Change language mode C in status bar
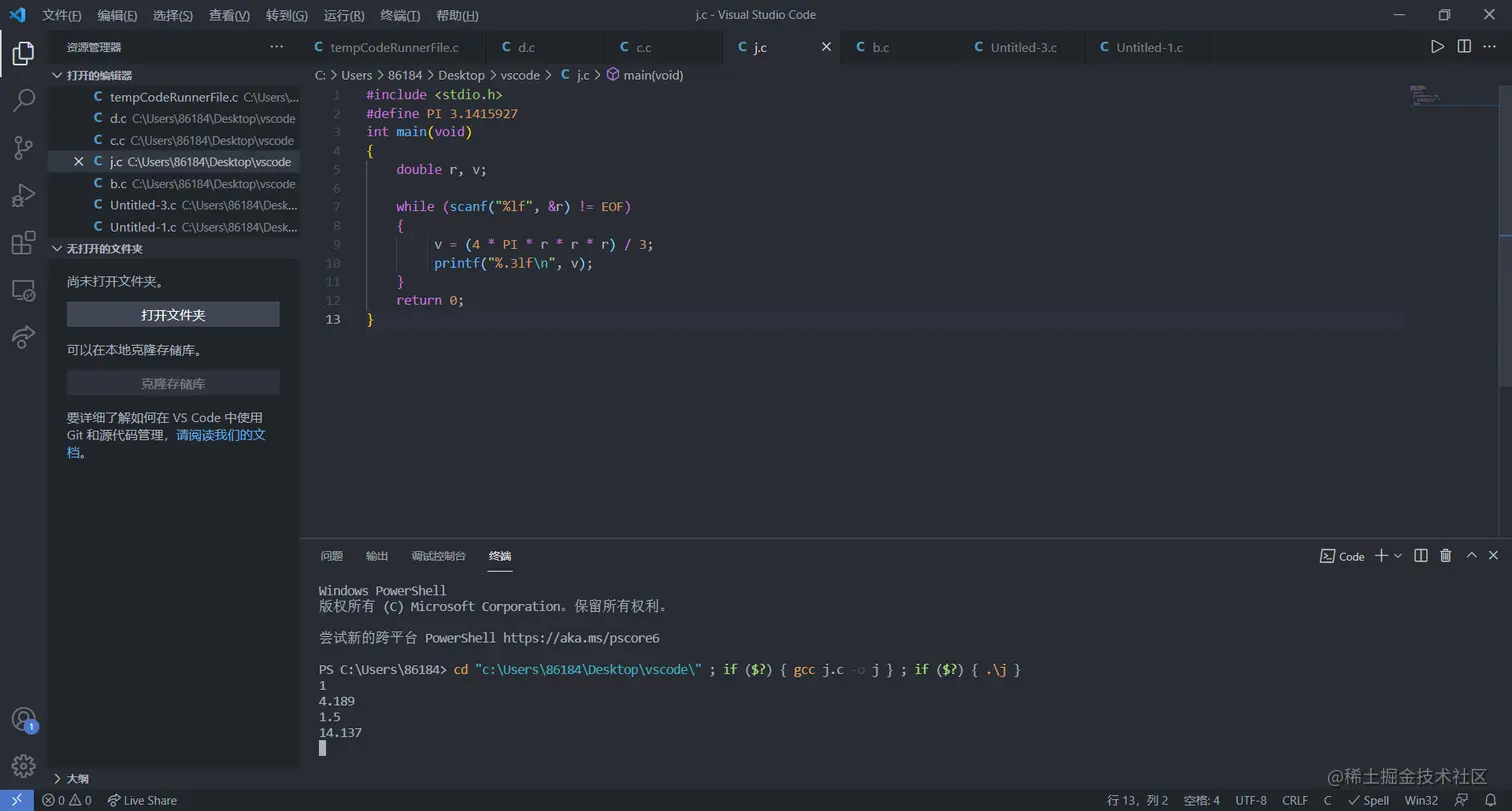Viewport: 1512px width, 811px height. coord(1327,800)
